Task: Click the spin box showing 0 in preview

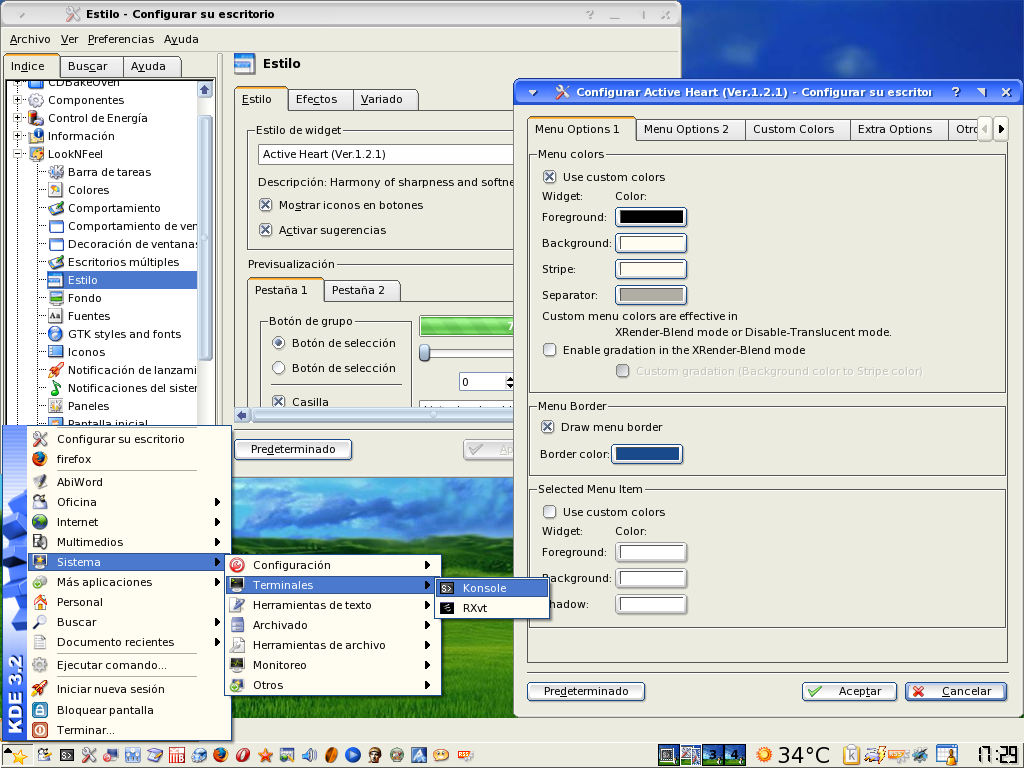Action: [x=486, y=382]
